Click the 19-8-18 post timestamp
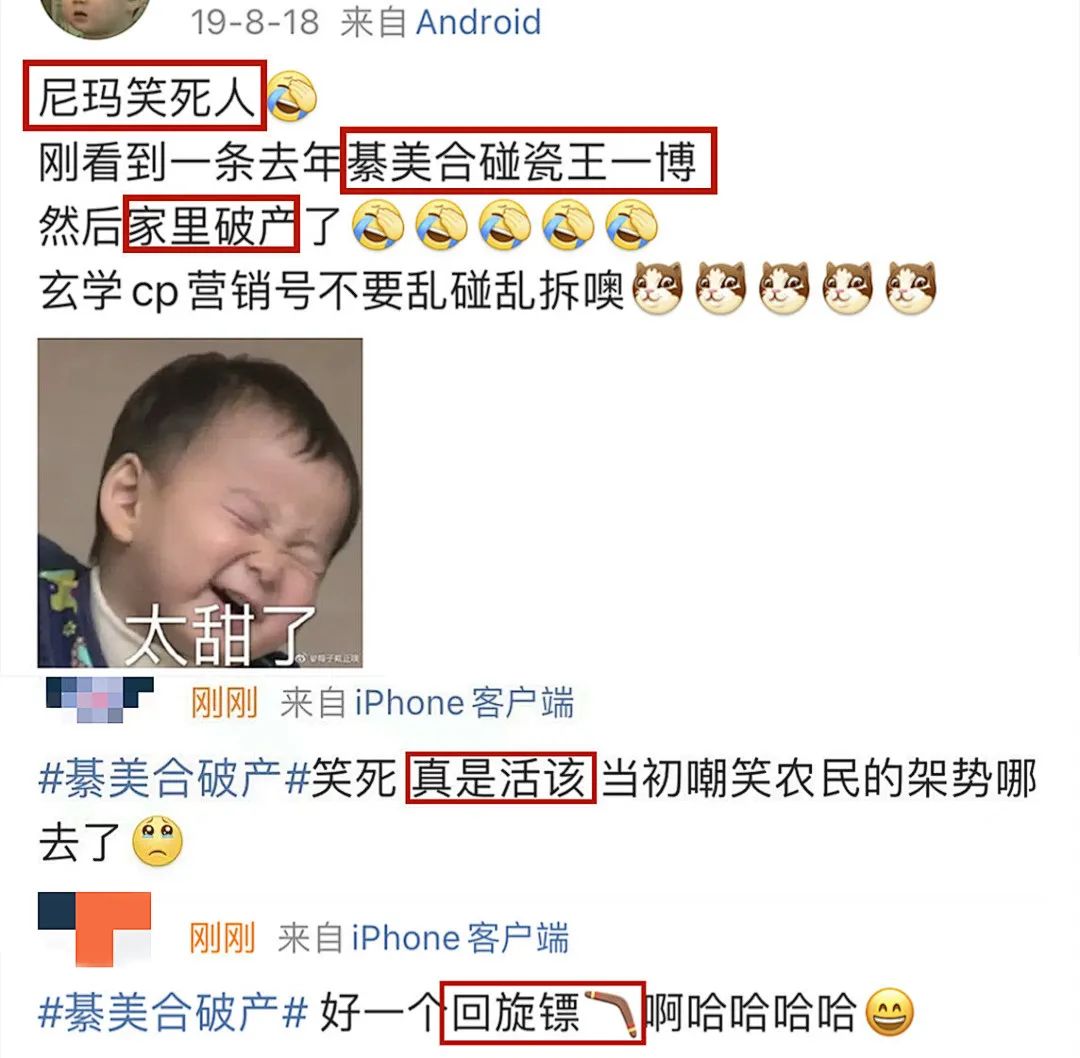The width and height of the screenshot is (1080, 1058). coord(255,22)
